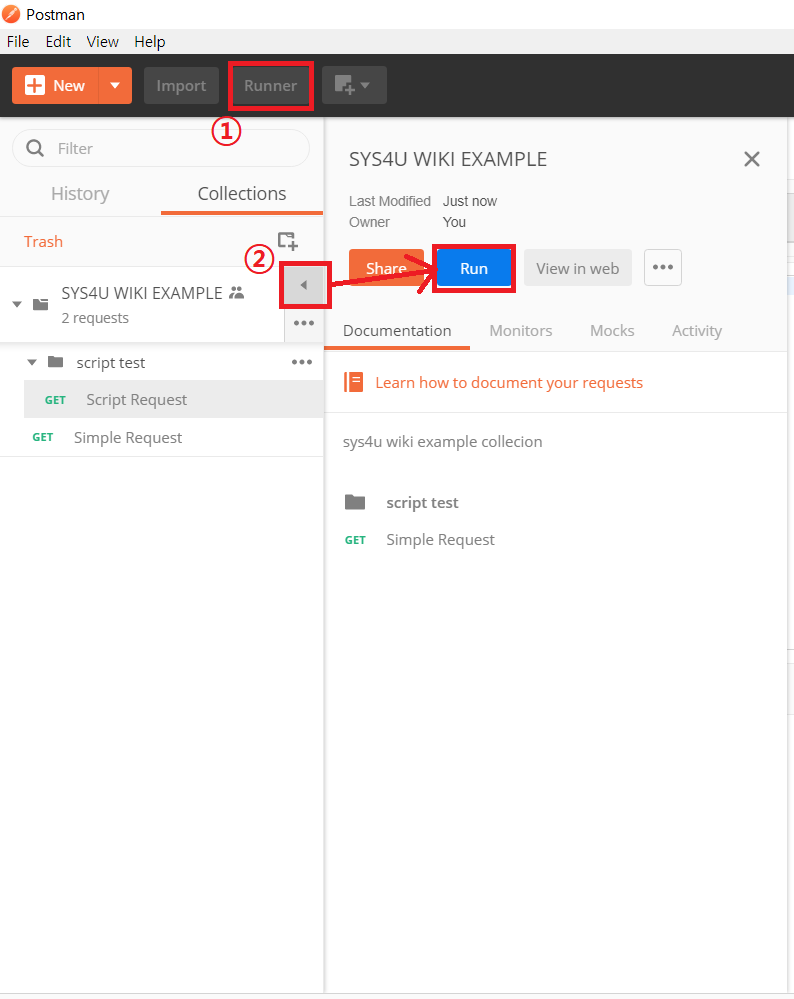Click the Filter search field
The width and height of the screenshot is (794, 999).
[x=161, y=148]
